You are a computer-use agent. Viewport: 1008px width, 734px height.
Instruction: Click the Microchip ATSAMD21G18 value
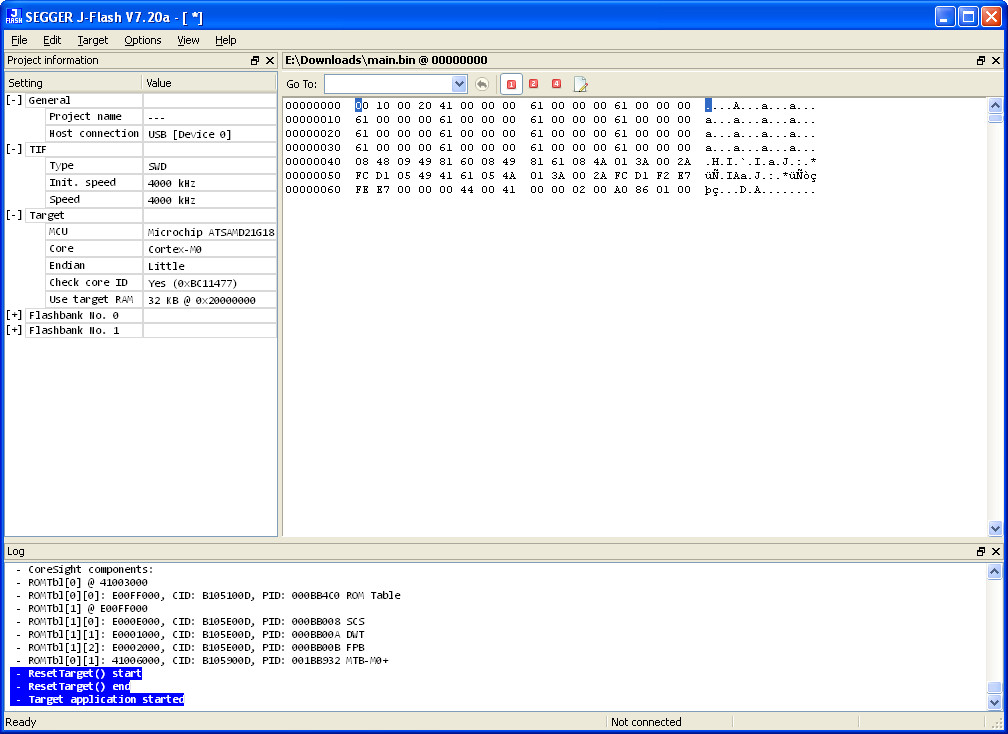pyautogui.click(x=211, y=233)
